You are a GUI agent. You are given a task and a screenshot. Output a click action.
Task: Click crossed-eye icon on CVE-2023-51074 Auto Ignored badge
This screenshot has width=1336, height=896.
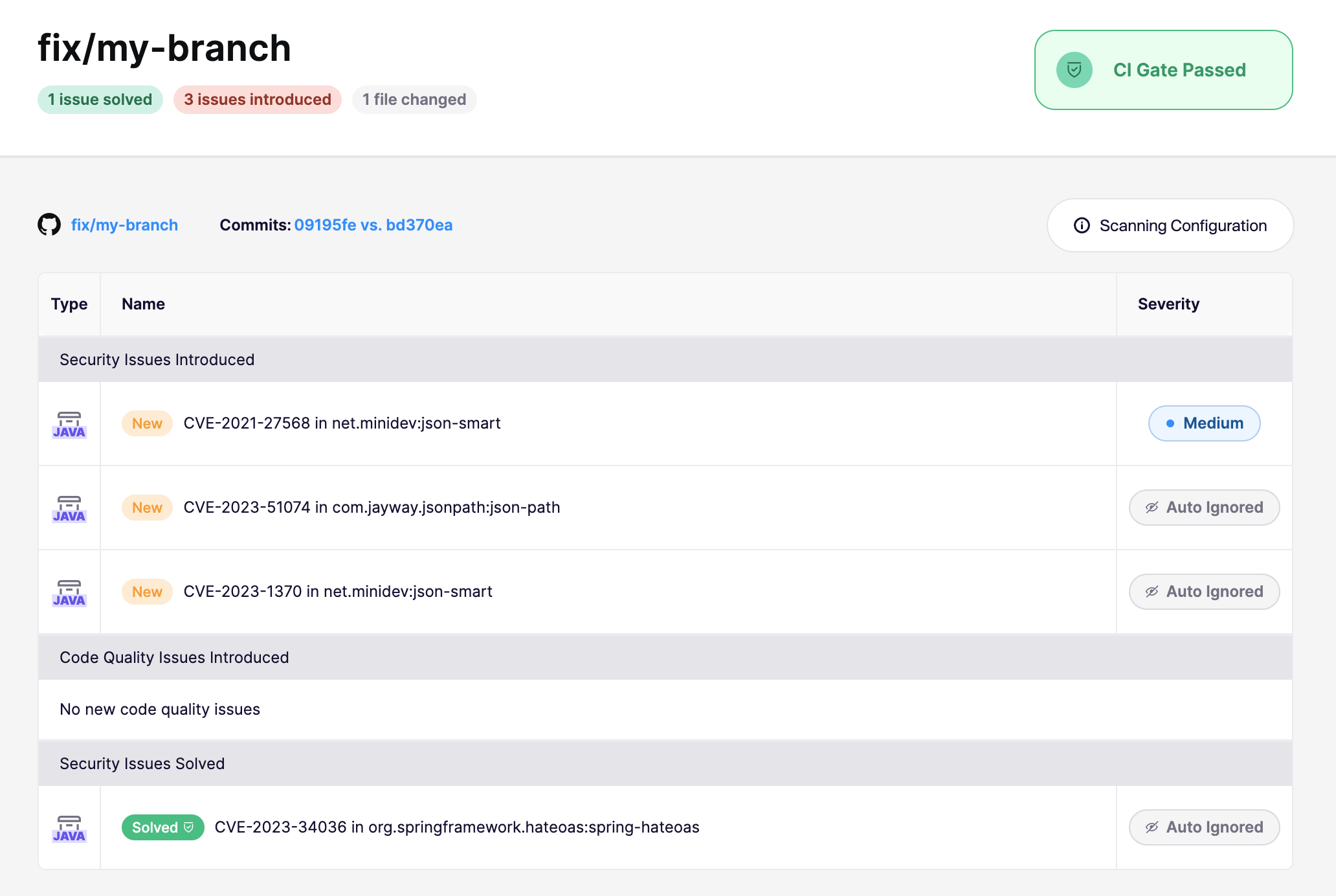point(1152,508)
